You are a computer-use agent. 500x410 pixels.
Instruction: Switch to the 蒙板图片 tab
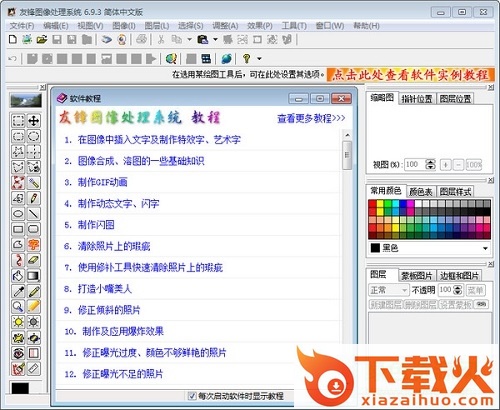[417, 276]
